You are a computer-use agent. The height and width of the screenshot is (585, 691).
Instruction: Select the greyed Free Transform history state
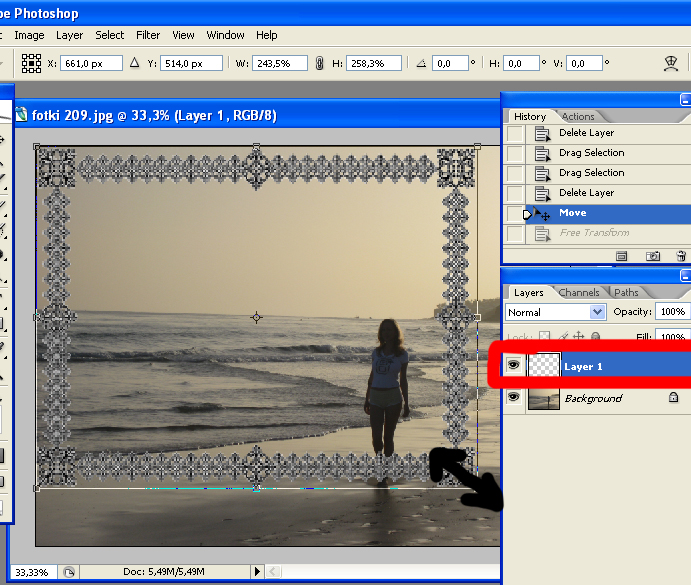click(x=608, y=233)
